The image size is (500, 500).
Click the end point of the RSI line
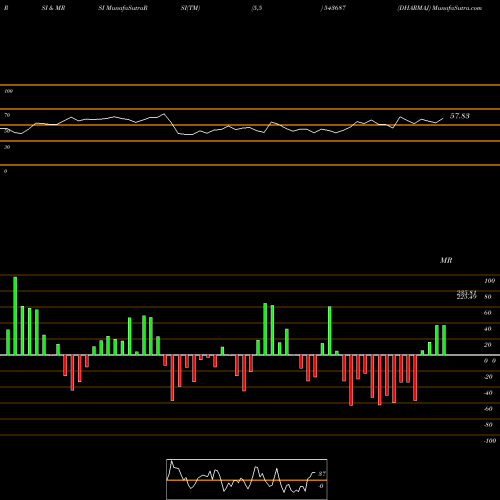click(x=443, y=118)
